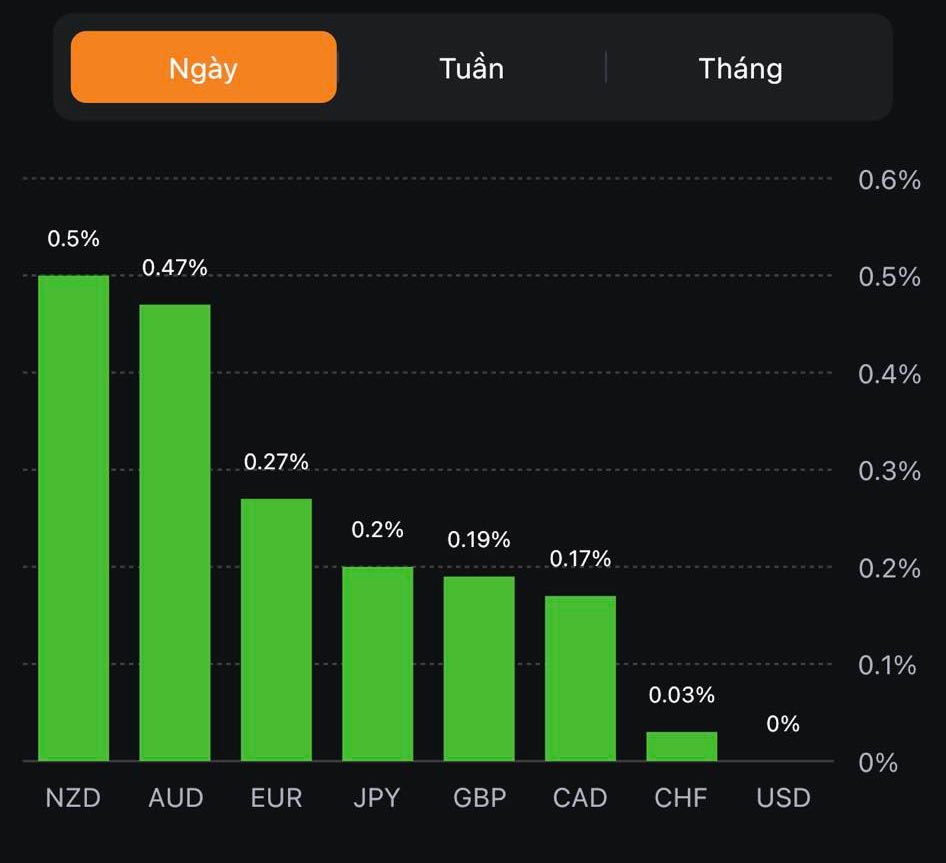Switch to the Tuần tab
946x863 pixels.
[x=471, y=68]
